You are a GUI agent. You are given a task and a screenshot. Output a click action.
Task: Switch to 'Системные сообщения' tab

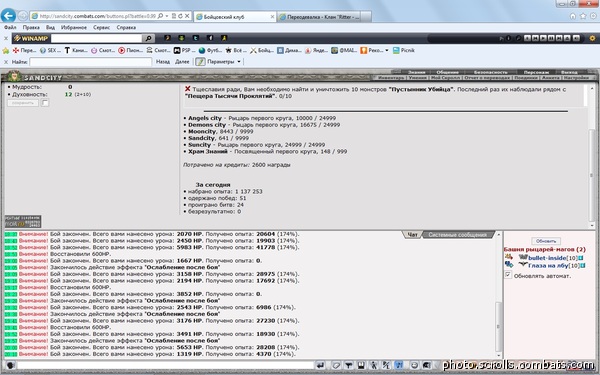[x=458, y=235]
